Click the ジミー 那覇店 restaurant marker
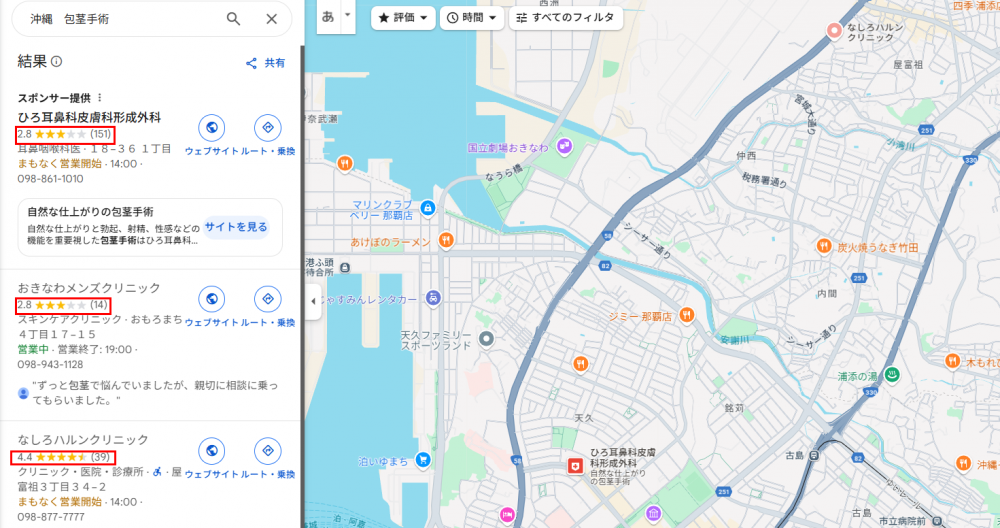Screen dimensions: 1000x528 pos(686,314)
